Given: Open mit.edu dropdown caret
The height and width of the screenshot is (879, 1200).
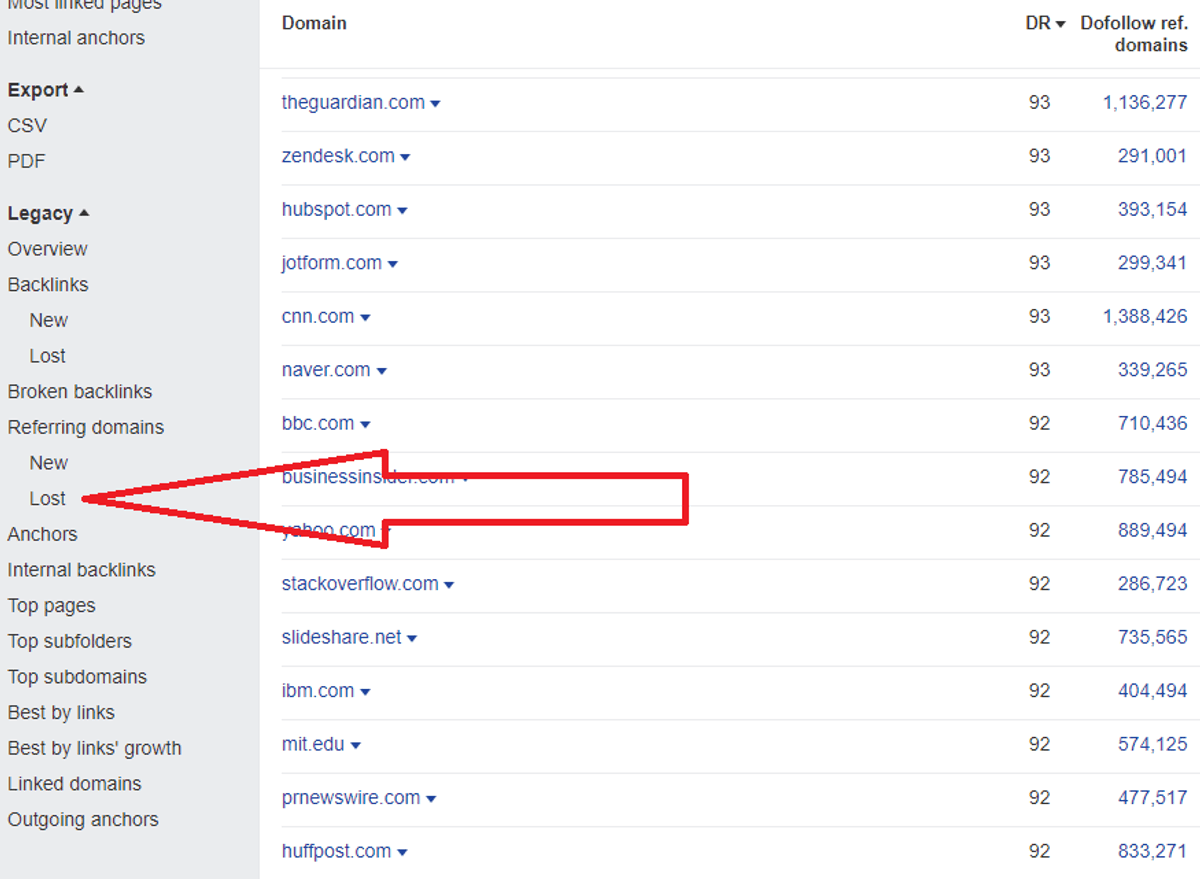Looking at the screenshot, I should pyautogui.click(x=356, y=746).
